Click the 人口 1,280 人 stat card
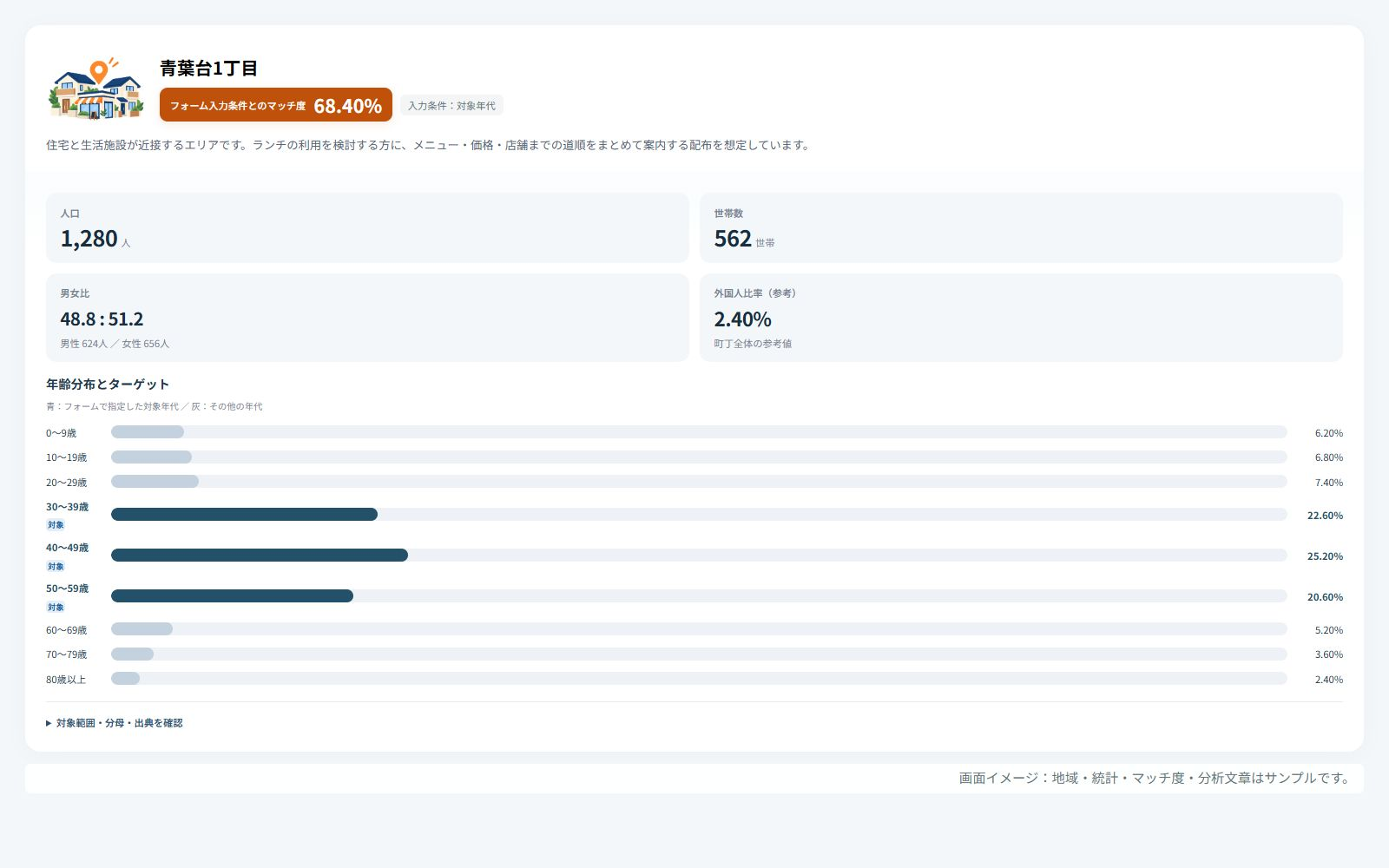The height and width of the screenshot is (868, 1389). (367, 228)
